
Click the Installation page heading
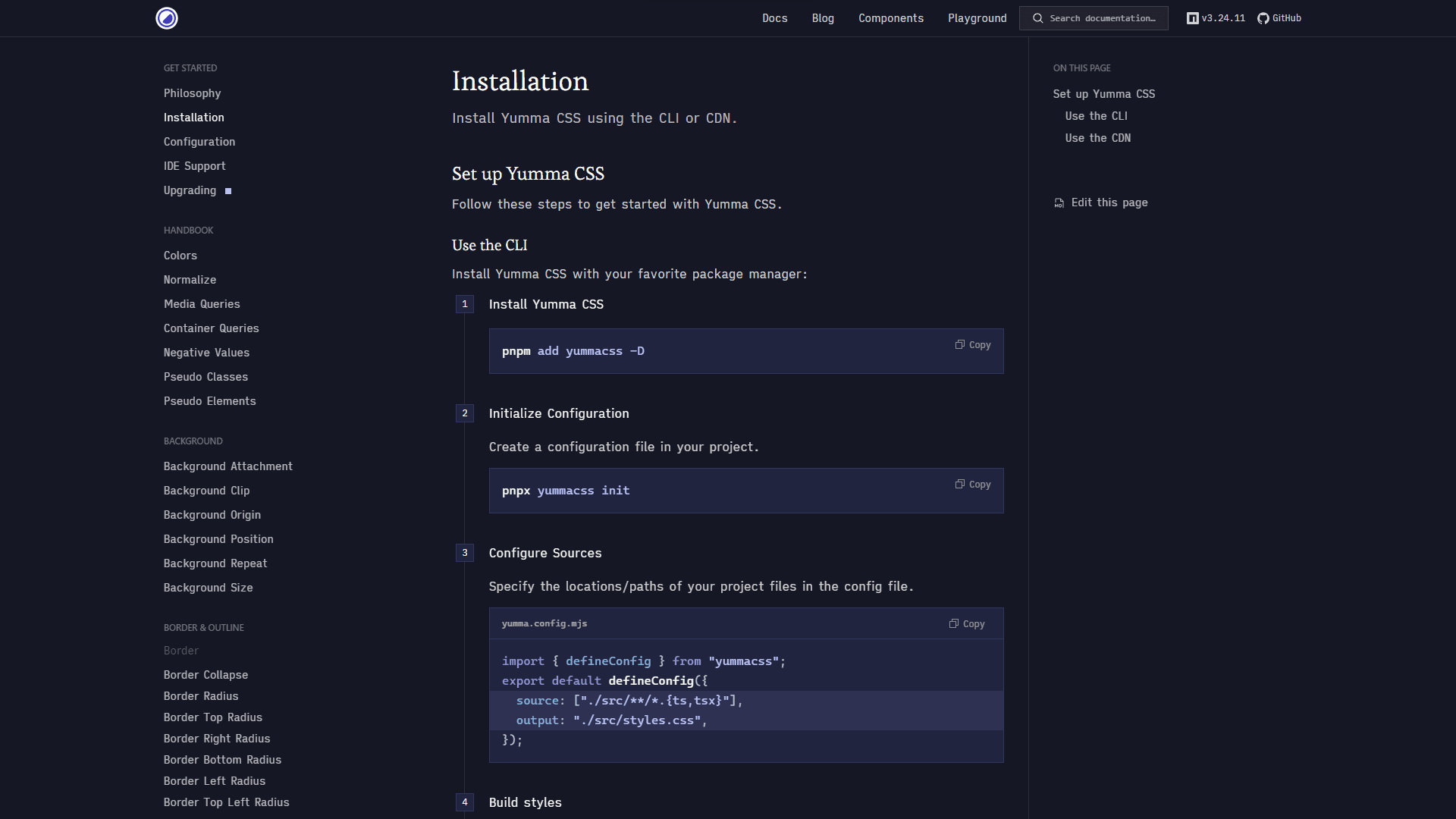tap(520, 81)
